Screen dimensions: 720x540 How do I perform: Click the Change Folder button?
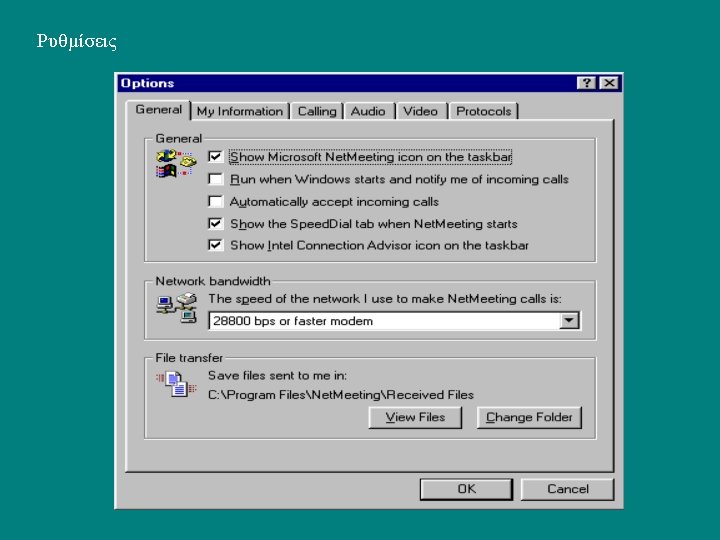529,417
